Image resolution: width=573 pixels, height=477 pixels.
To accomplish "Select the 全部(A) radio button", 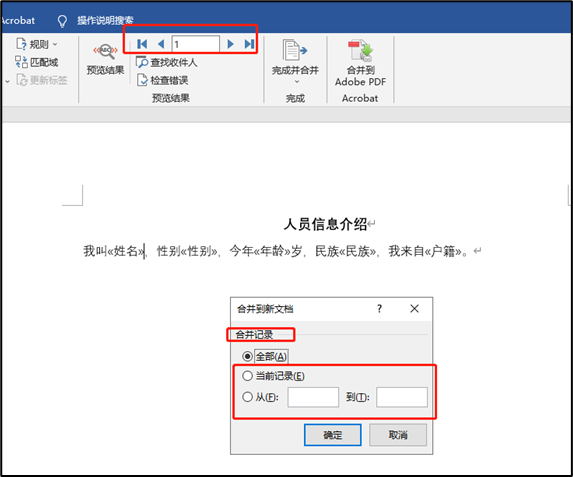I will point(247,356).
